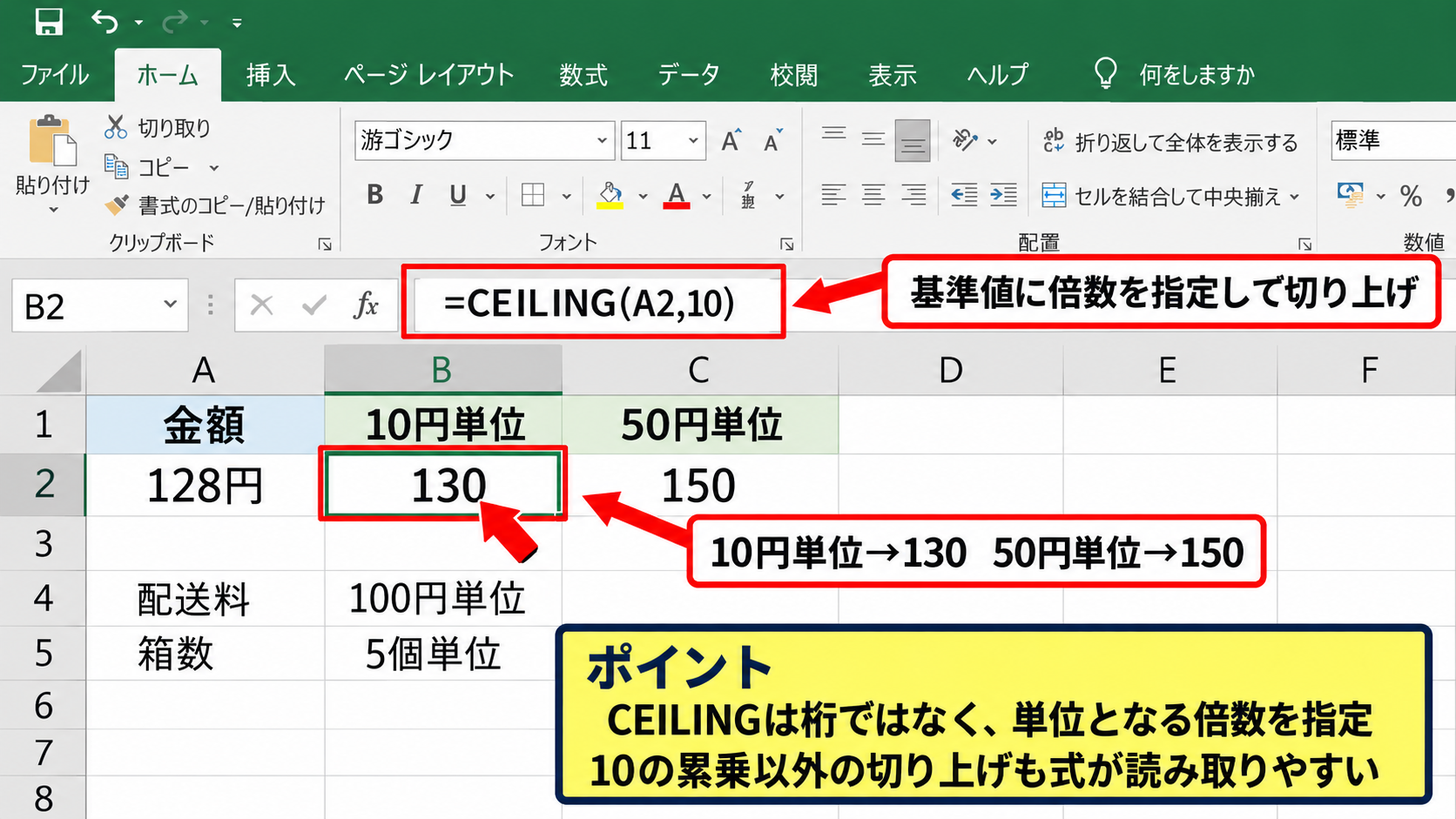Click the Undo arrow icon

pos(105,22)
